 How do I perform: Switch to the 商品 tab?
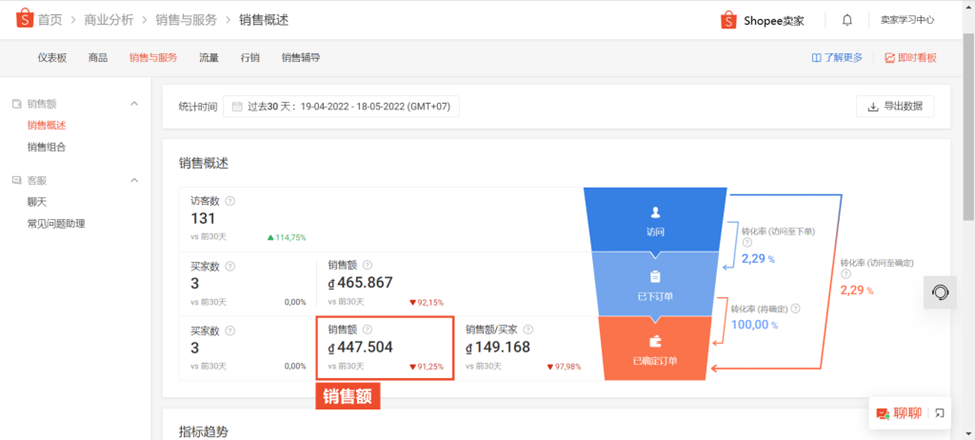(98, 58)
